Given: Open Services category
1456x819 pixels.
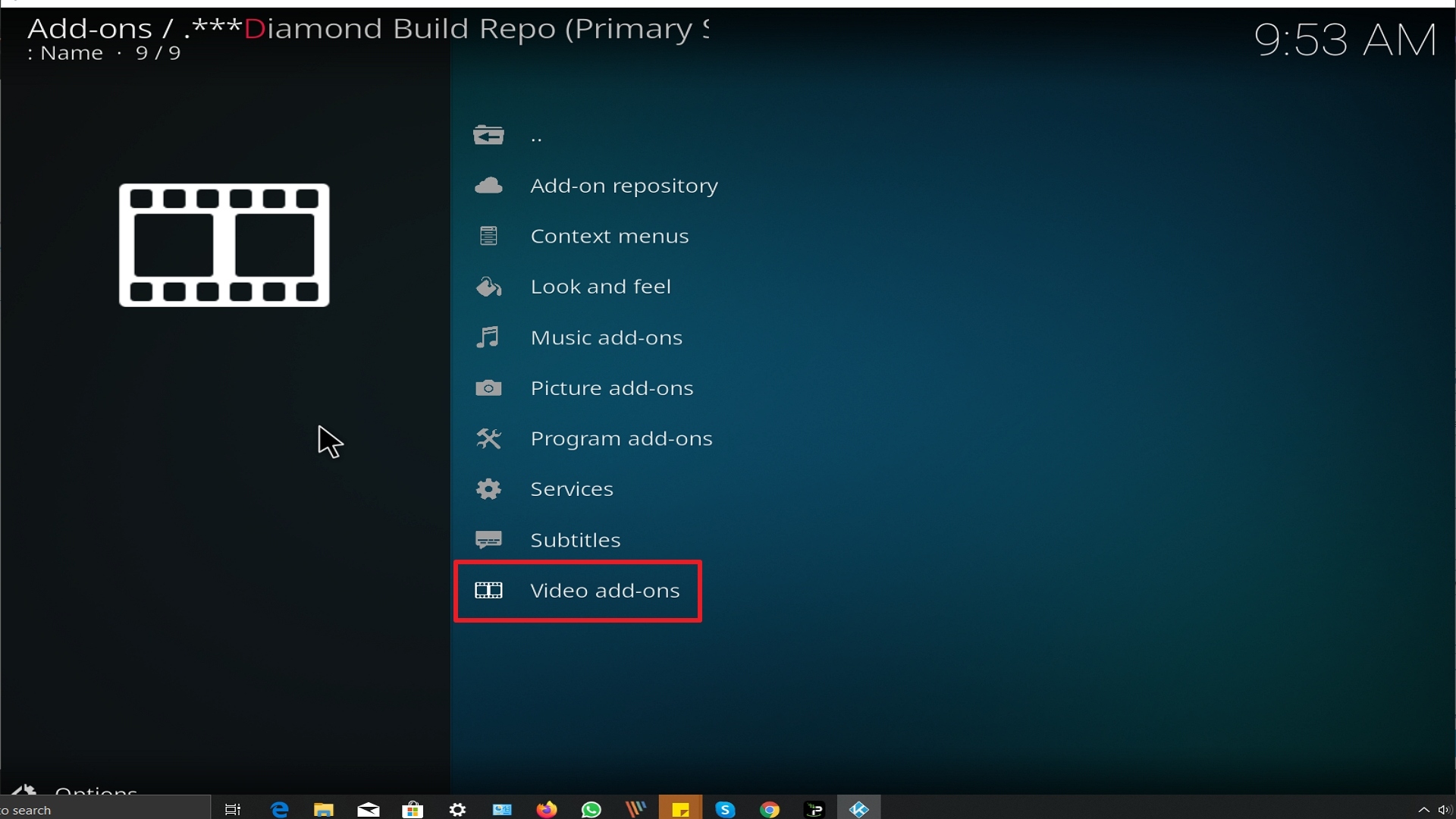Looking at the screenshot, I should click(x=571, y=489).
